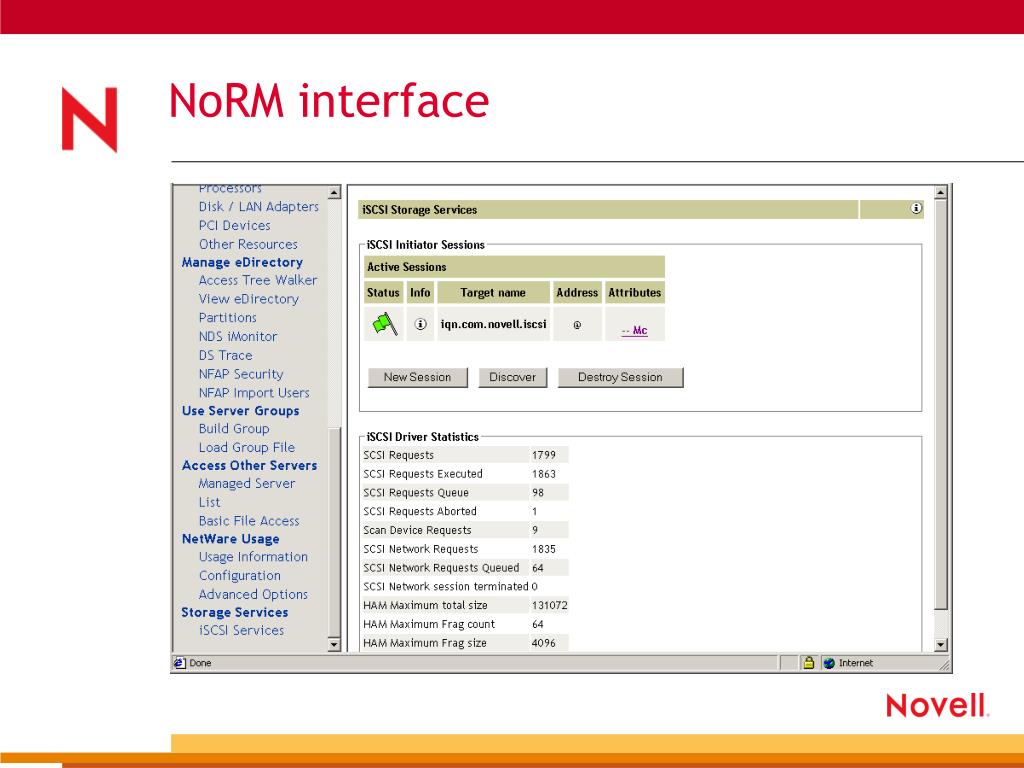
Task: Click the Internet zone globe icon
Action: [829, 663]
